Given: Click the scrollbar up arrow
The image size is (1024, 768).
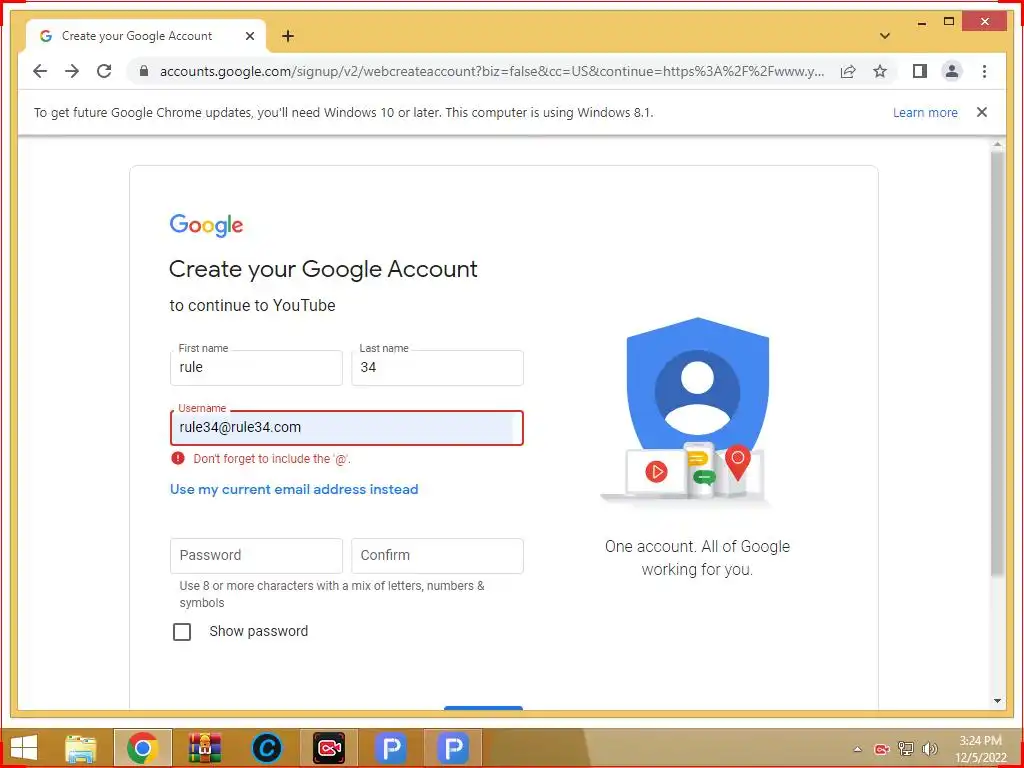Looking at the screenshot, I should [x=997, y=144].
